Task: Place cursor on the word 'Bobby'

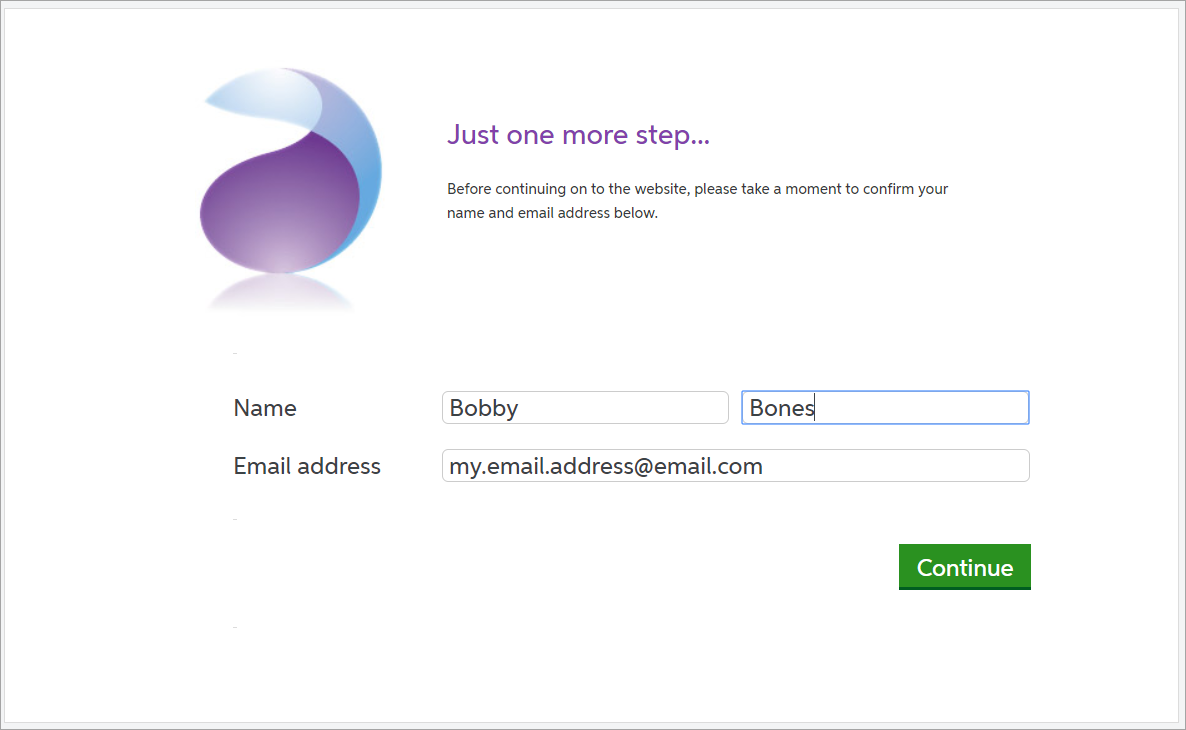Action: coord(483,408)
